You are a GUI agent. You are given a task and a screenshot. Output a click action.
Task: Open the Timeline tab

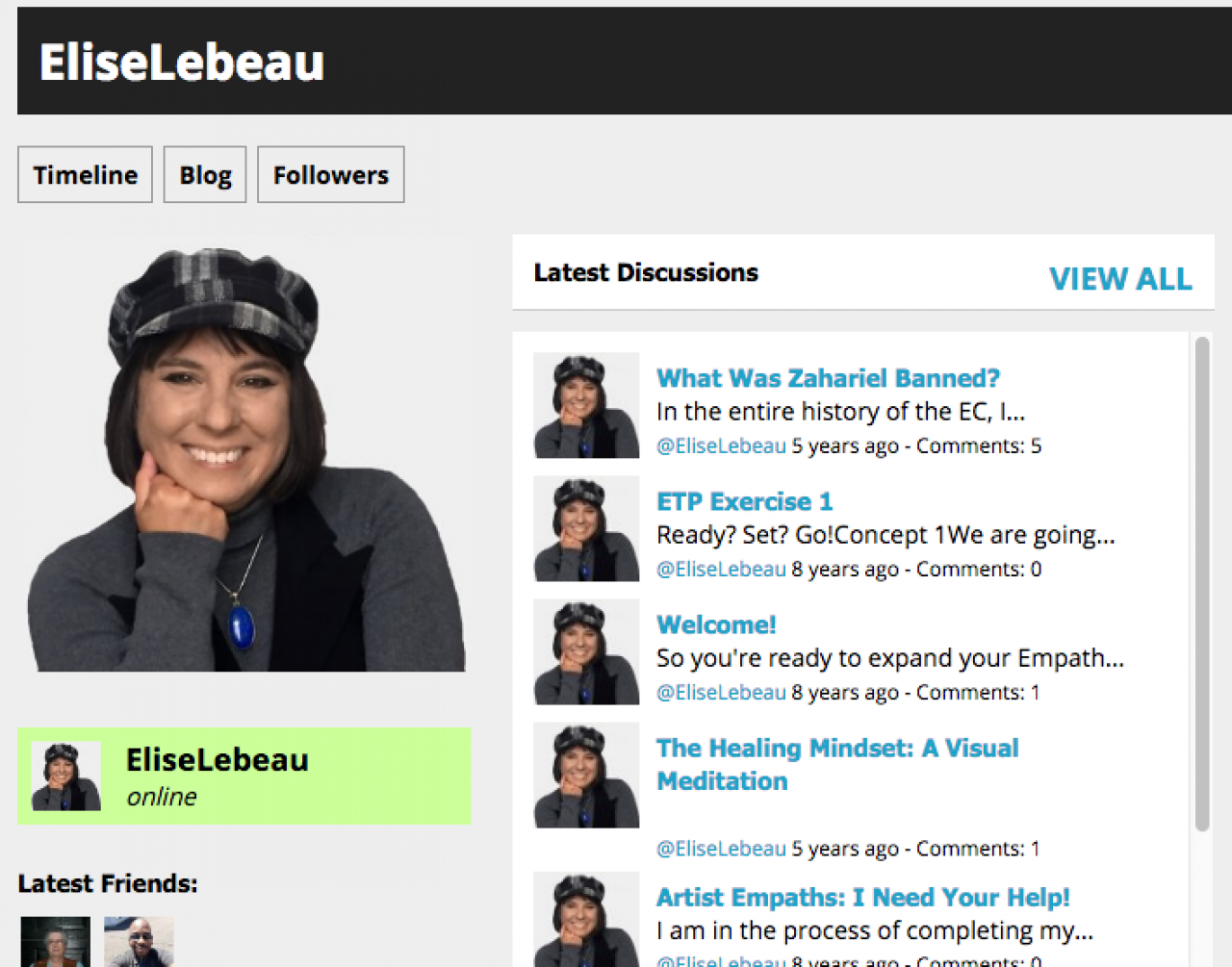(x=85, y=174)
